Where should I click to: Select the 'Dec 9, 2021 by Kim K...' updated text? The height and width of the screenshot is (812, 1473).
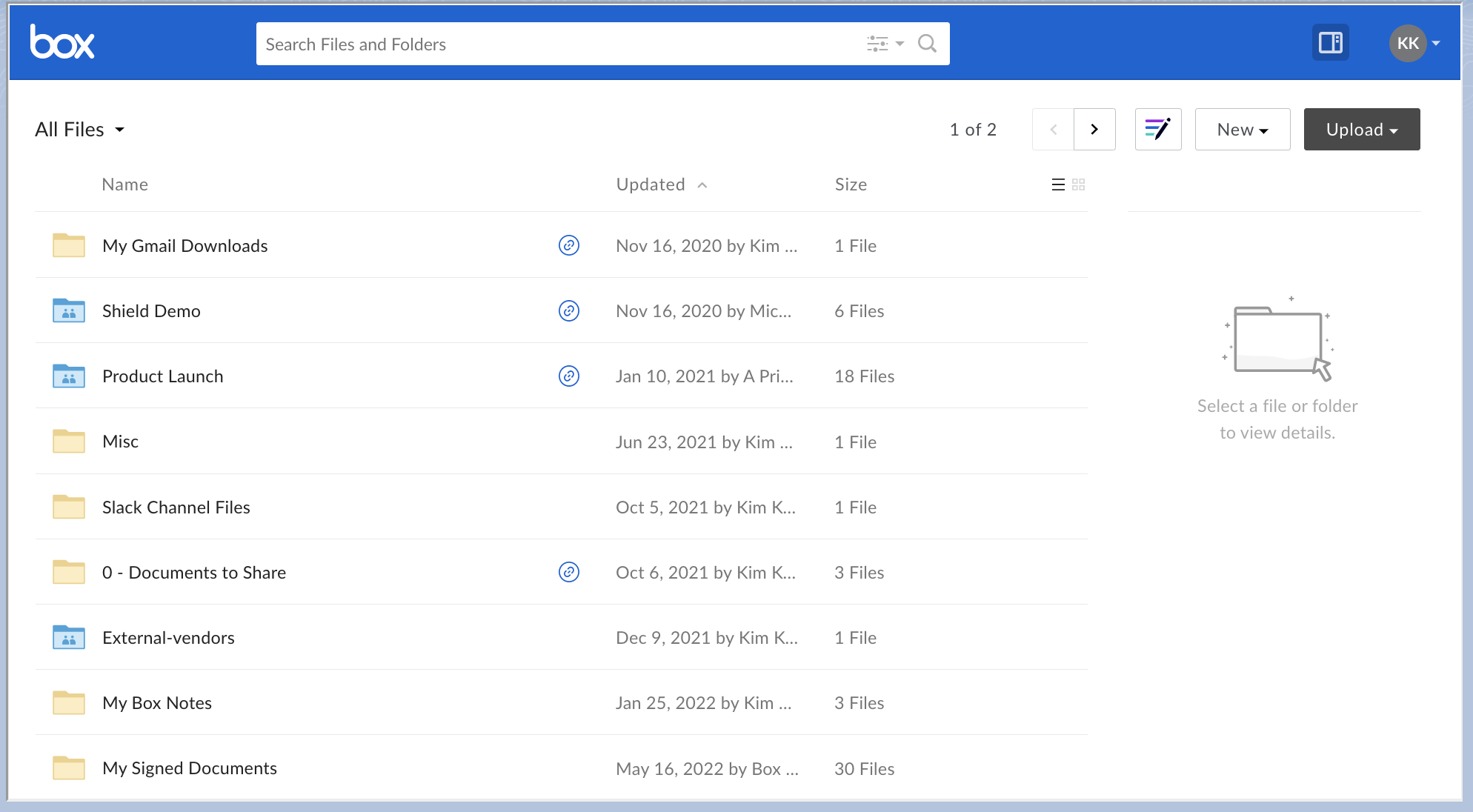[x=707, y=638]
